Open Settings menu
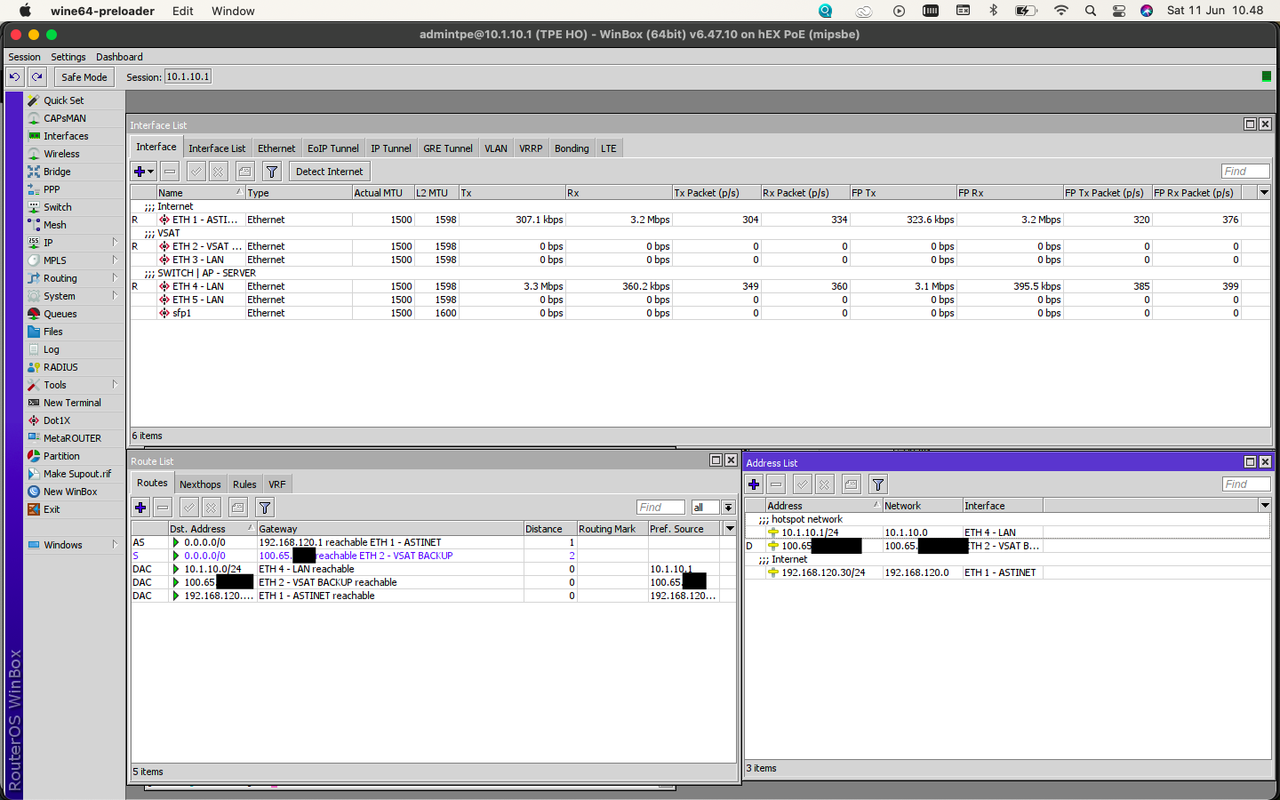This screenshot has width=1280, height=800. coord(68,57)
